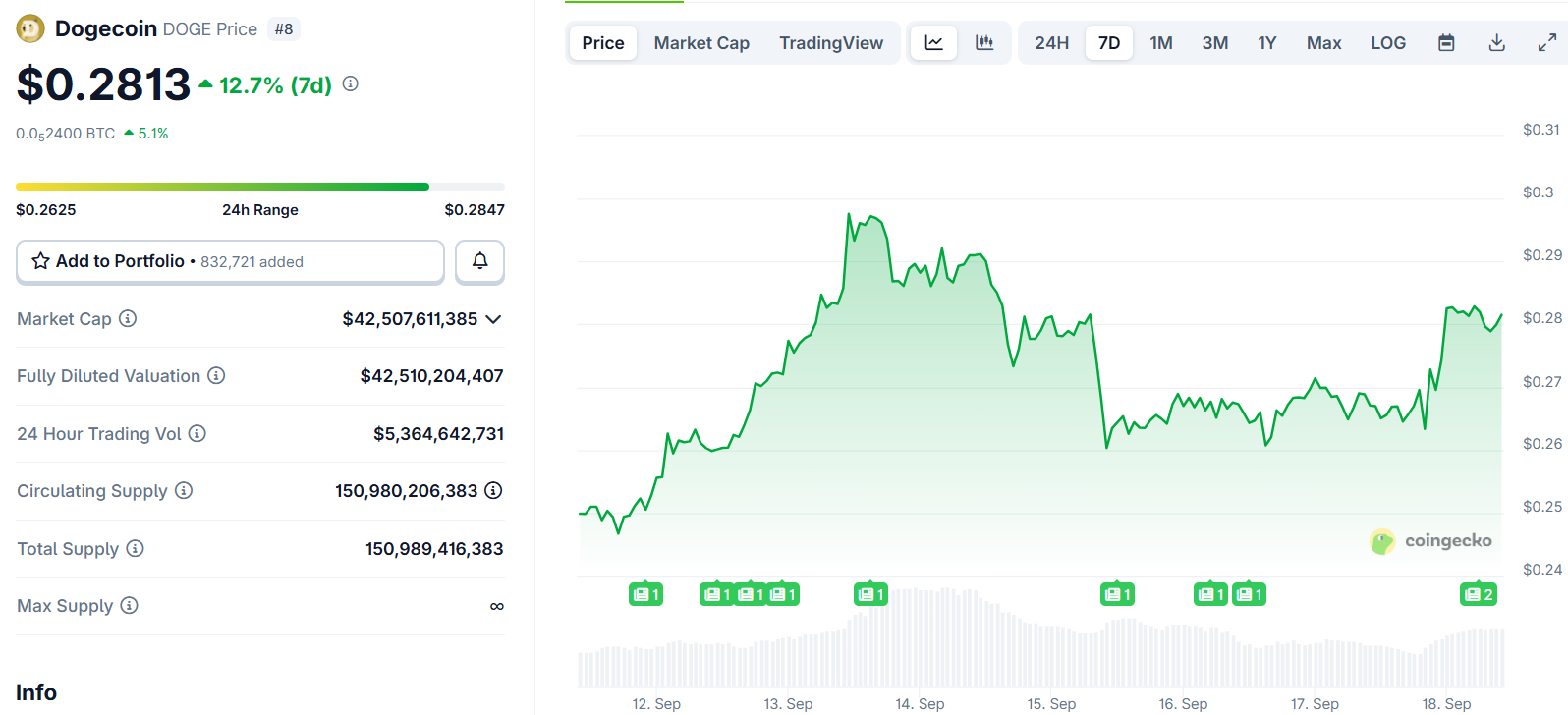The width and height of the screenshot is (1568, 715).
Task: Click the infinity symbol for Max Supply
Action: [497, 606]
